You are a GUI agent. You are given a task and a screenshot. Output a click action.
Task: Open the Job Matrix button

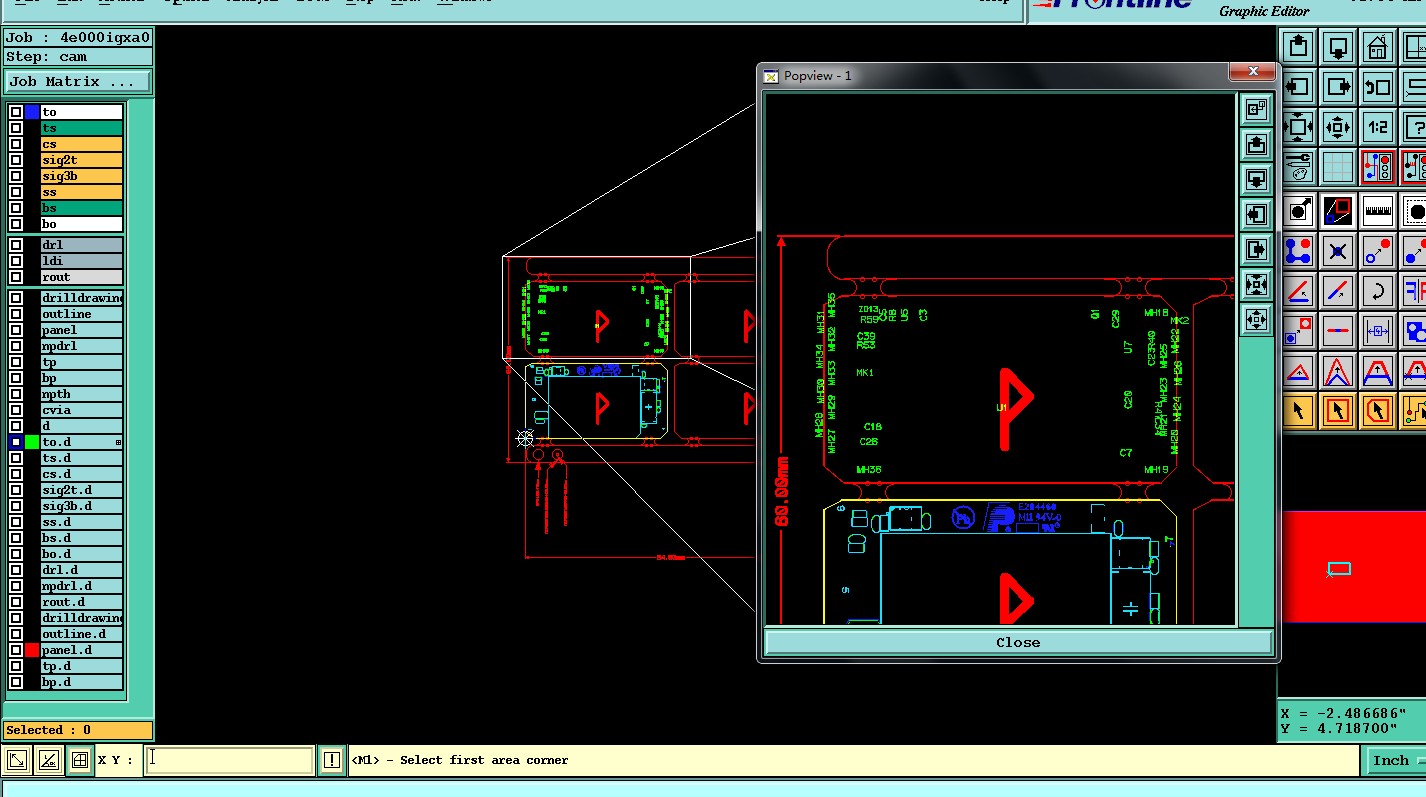(78, 82)
